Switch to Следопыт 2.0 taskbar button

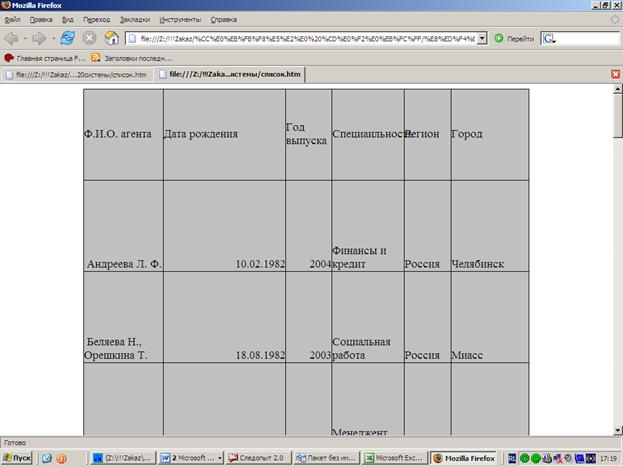pos(259,458)
